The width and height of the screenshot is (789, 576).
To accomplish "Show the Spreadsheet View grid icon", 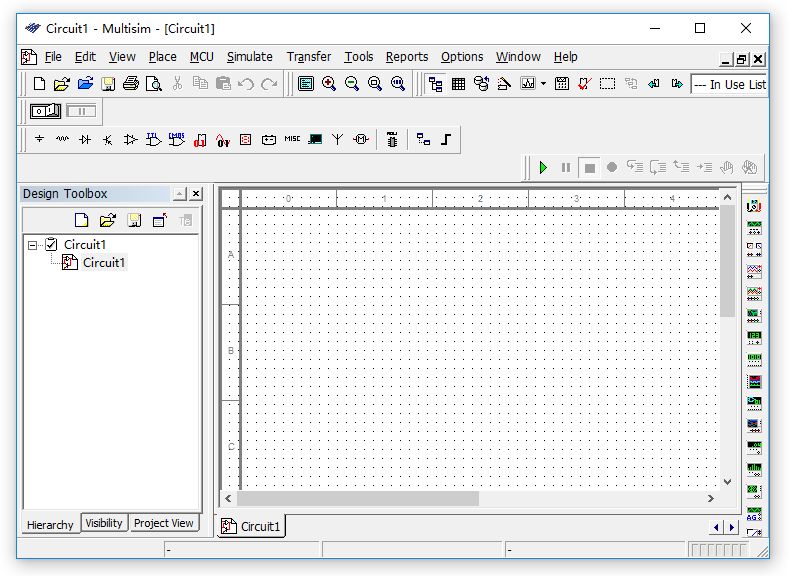I will (458, 84).
